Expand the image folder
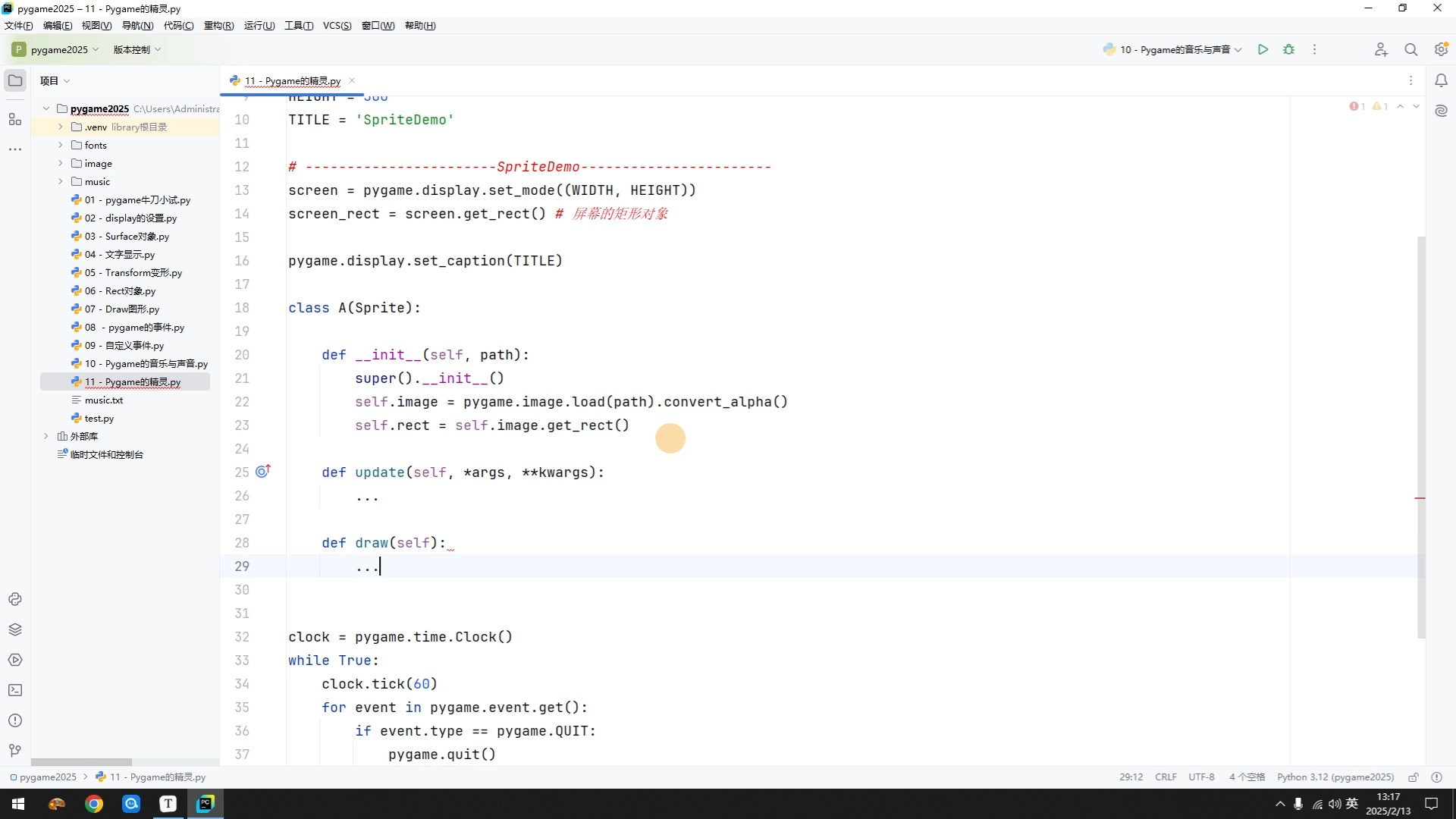The width and height of the screenshot is (1456, 819). pos(60,163)
